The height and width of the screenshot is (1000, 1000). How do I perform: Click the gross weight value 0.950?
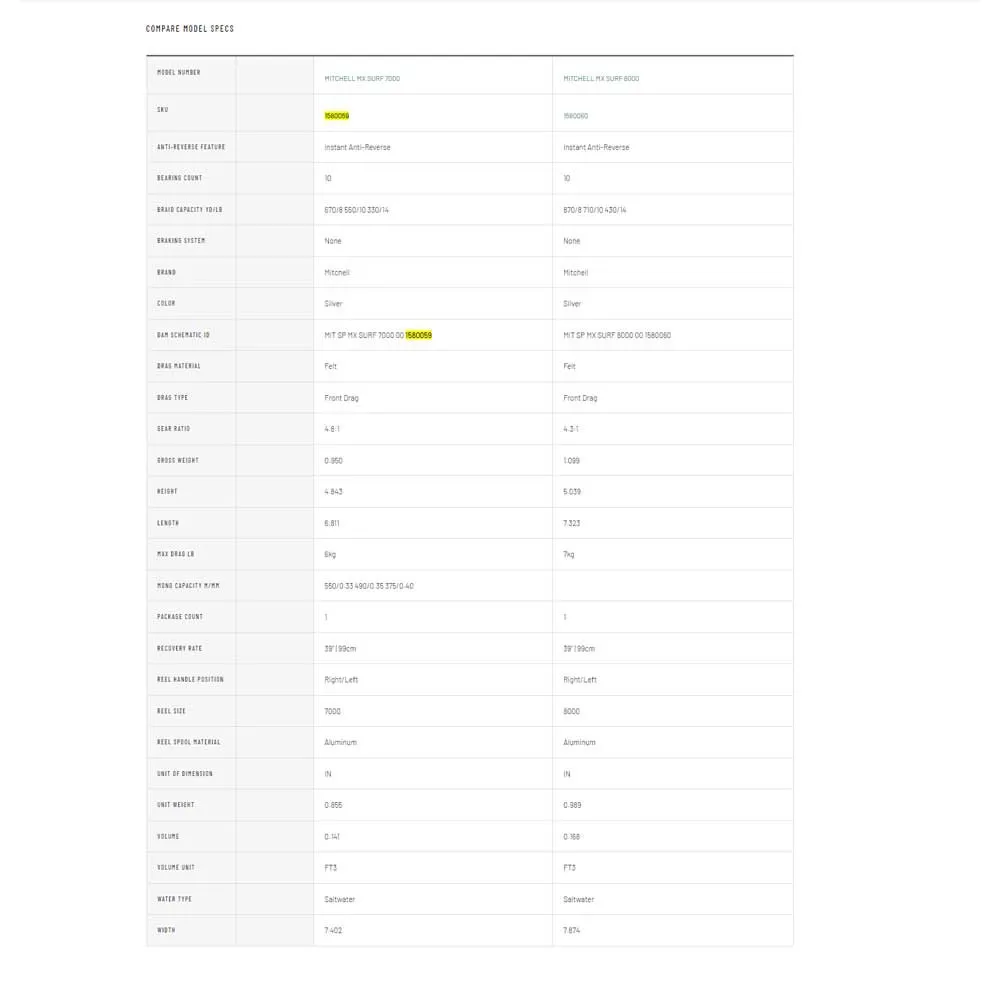(334, 460)
